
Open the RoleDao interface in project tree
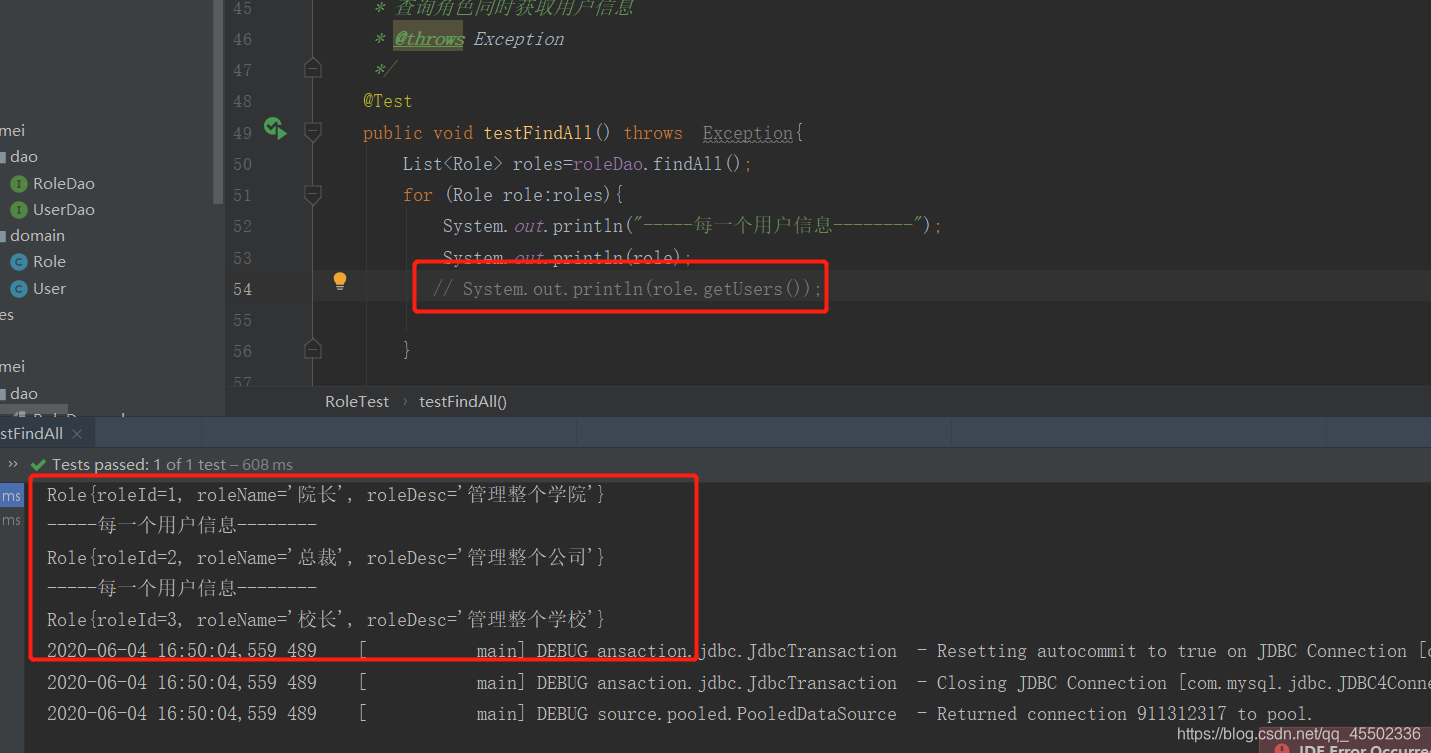pyautogui.click(x=64, y=183)
